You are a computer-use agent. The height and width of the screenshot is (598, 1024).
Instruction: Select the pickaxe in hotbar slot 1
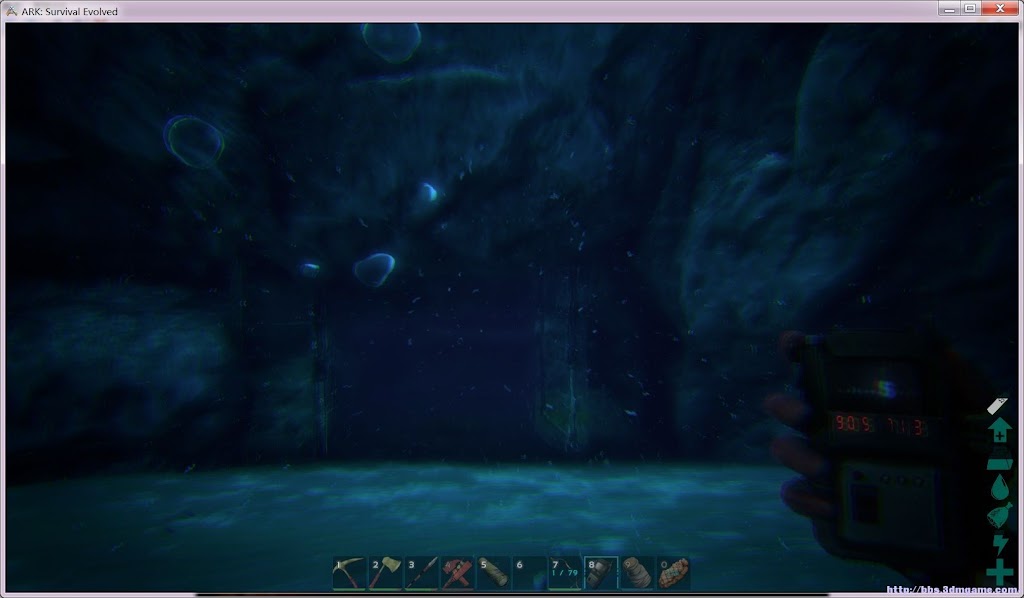pyautogui.click(x=349, y=573)
